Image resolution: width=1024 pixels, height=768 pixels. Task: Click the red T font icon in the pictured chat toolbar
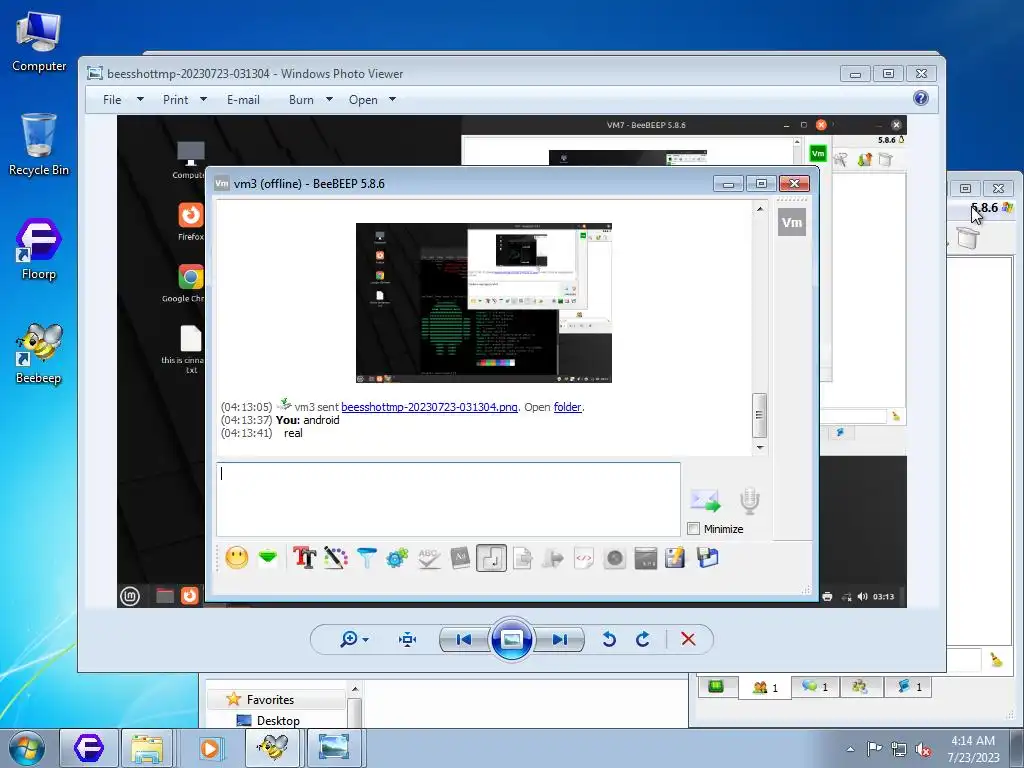pyautogui.click(x=304, y=558)
